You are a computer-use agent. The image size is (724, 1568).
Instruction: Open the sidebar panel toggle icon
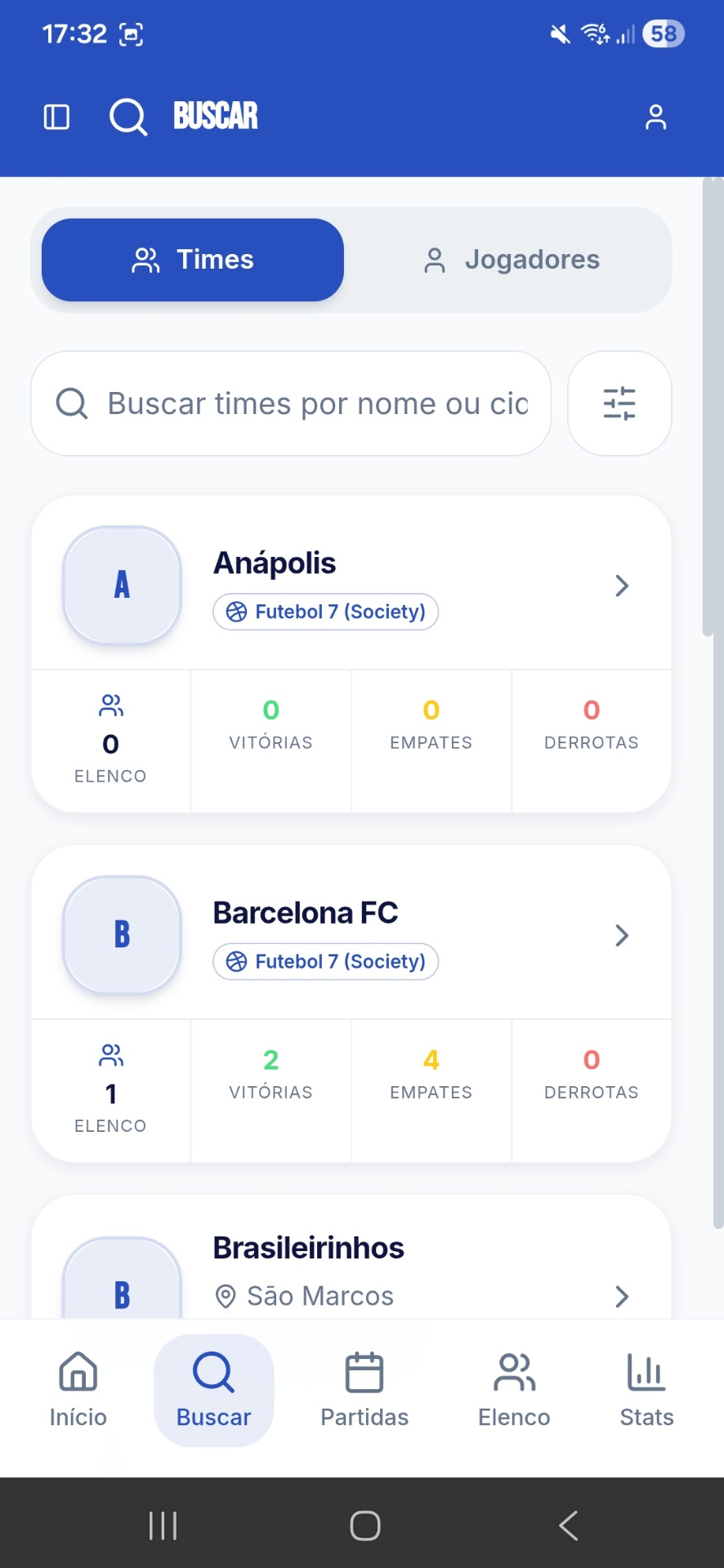(56, 117)
